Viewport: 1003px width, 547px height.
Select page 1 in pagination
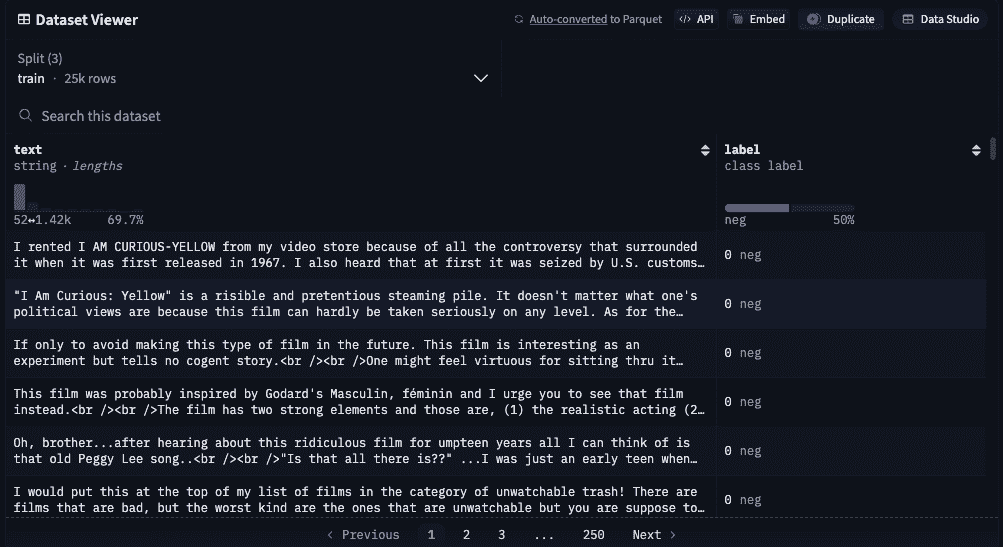431,535
